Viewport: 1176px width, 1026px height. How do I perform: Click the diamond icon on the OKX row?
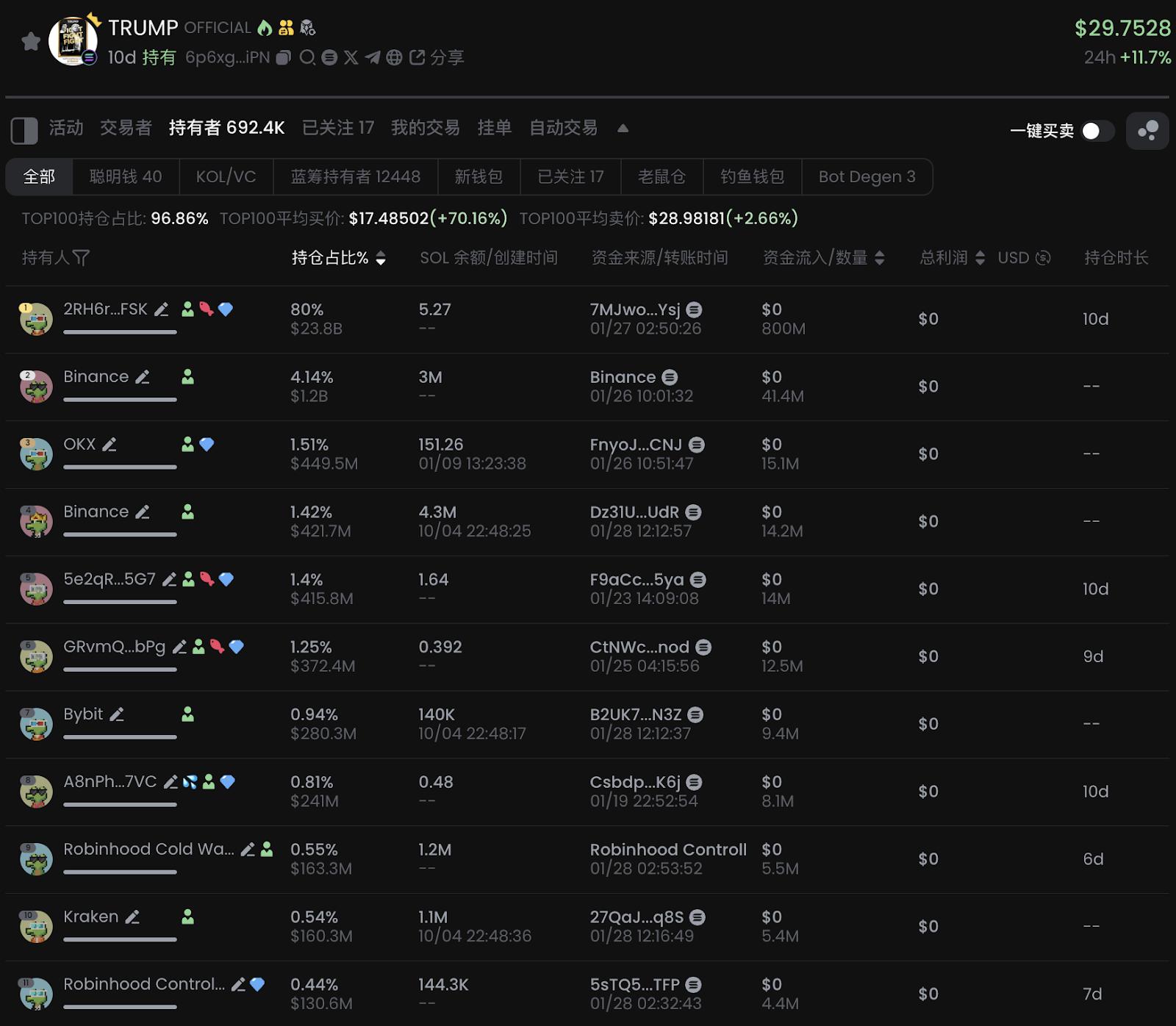tap(207, 445)
